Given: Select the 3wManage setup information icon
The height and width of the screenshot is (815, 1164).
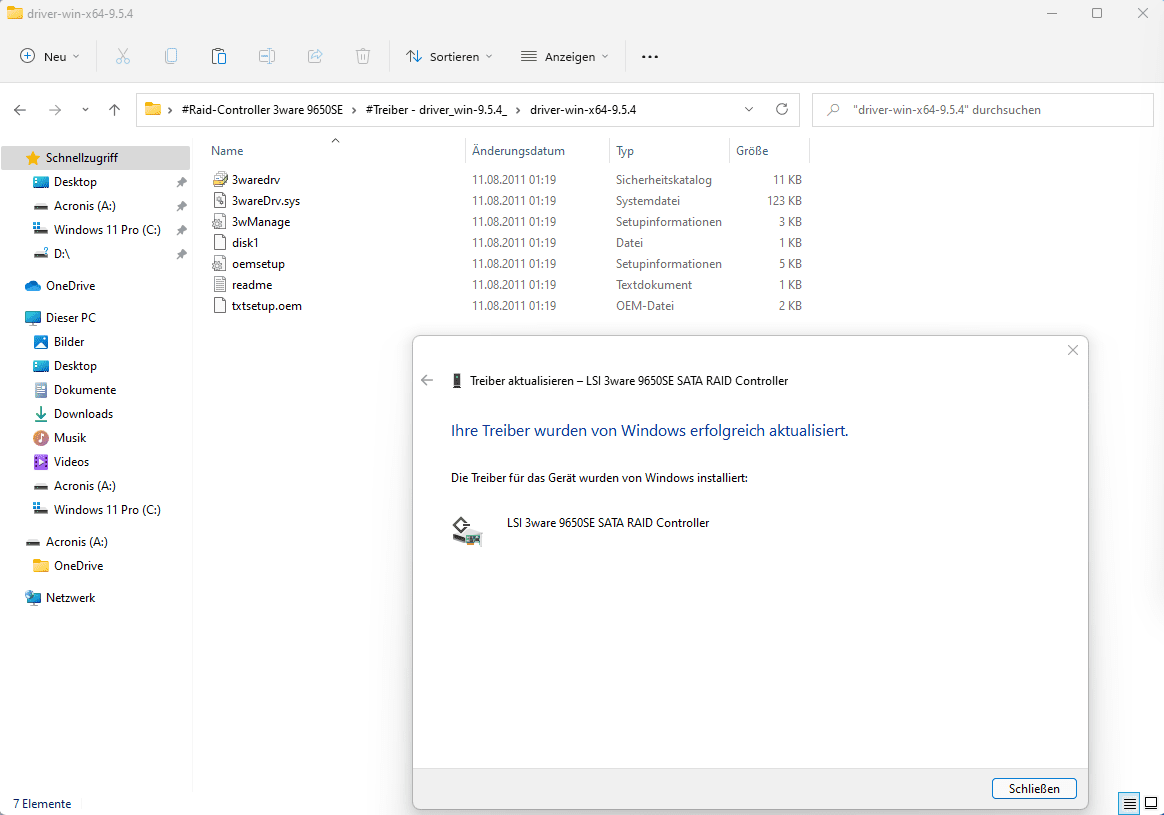Looking at the screenshot, I should click(219, 221).
